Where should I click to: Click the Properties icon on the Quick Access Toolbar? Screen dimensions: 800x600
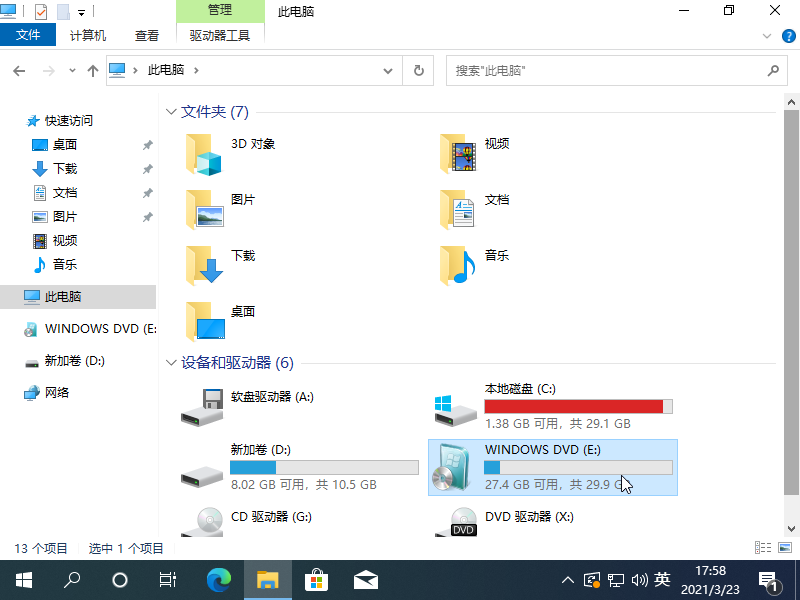pyautogui.click(x=40, y=11)
